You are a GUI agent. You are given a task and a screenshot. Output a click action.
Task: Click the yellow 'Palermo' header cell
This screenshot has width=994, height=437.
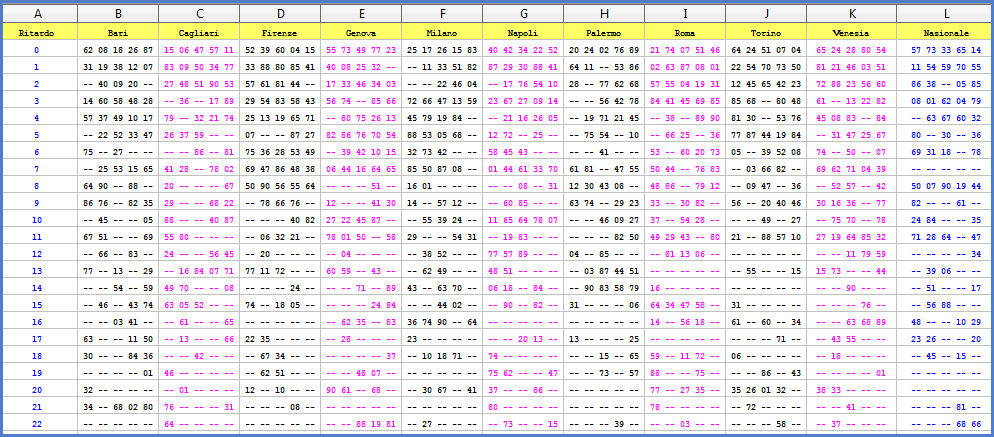pos(604,32)
